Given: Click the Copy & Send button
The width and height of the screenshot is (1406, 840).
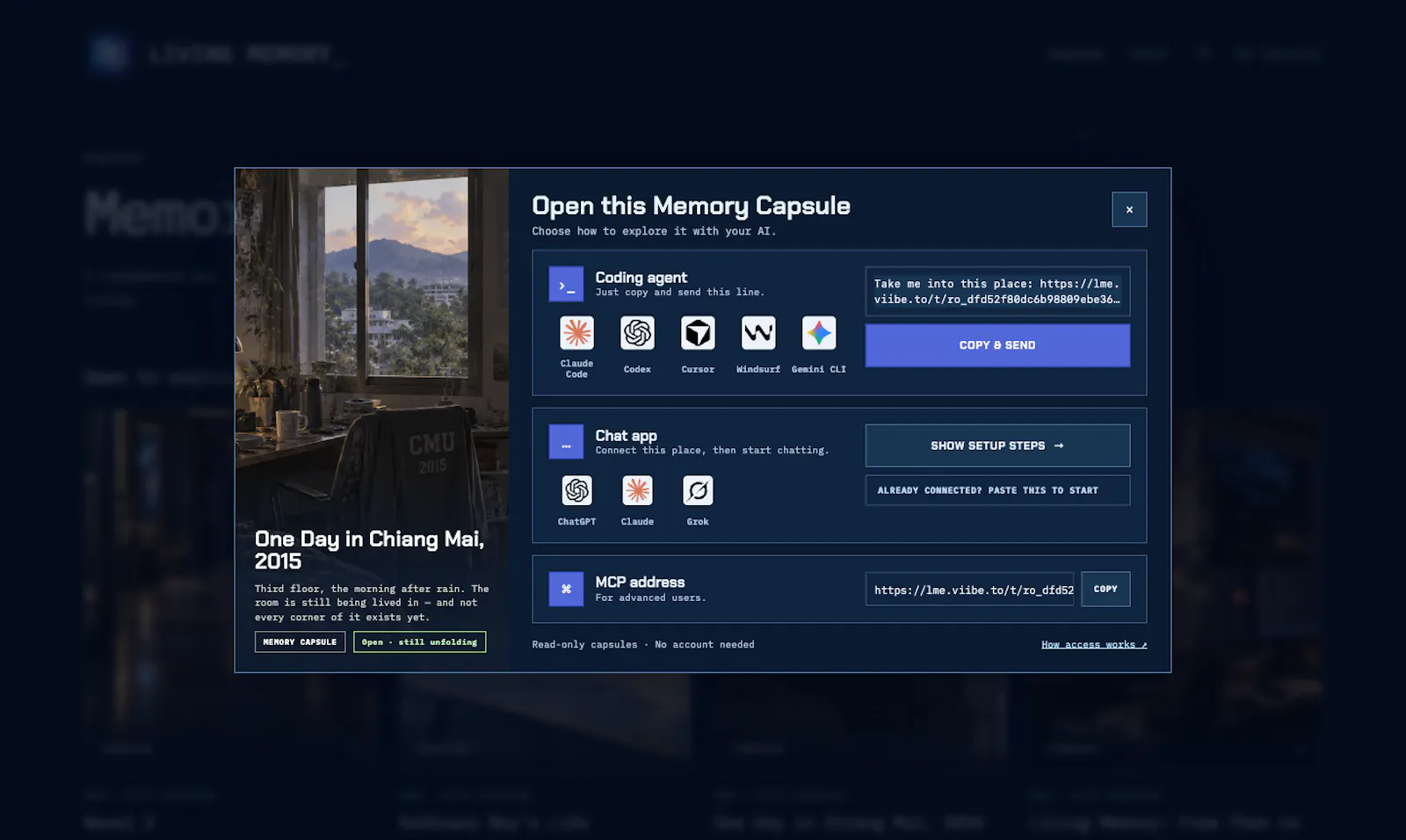Looking at the screenshot, I should tap(997, 345).
